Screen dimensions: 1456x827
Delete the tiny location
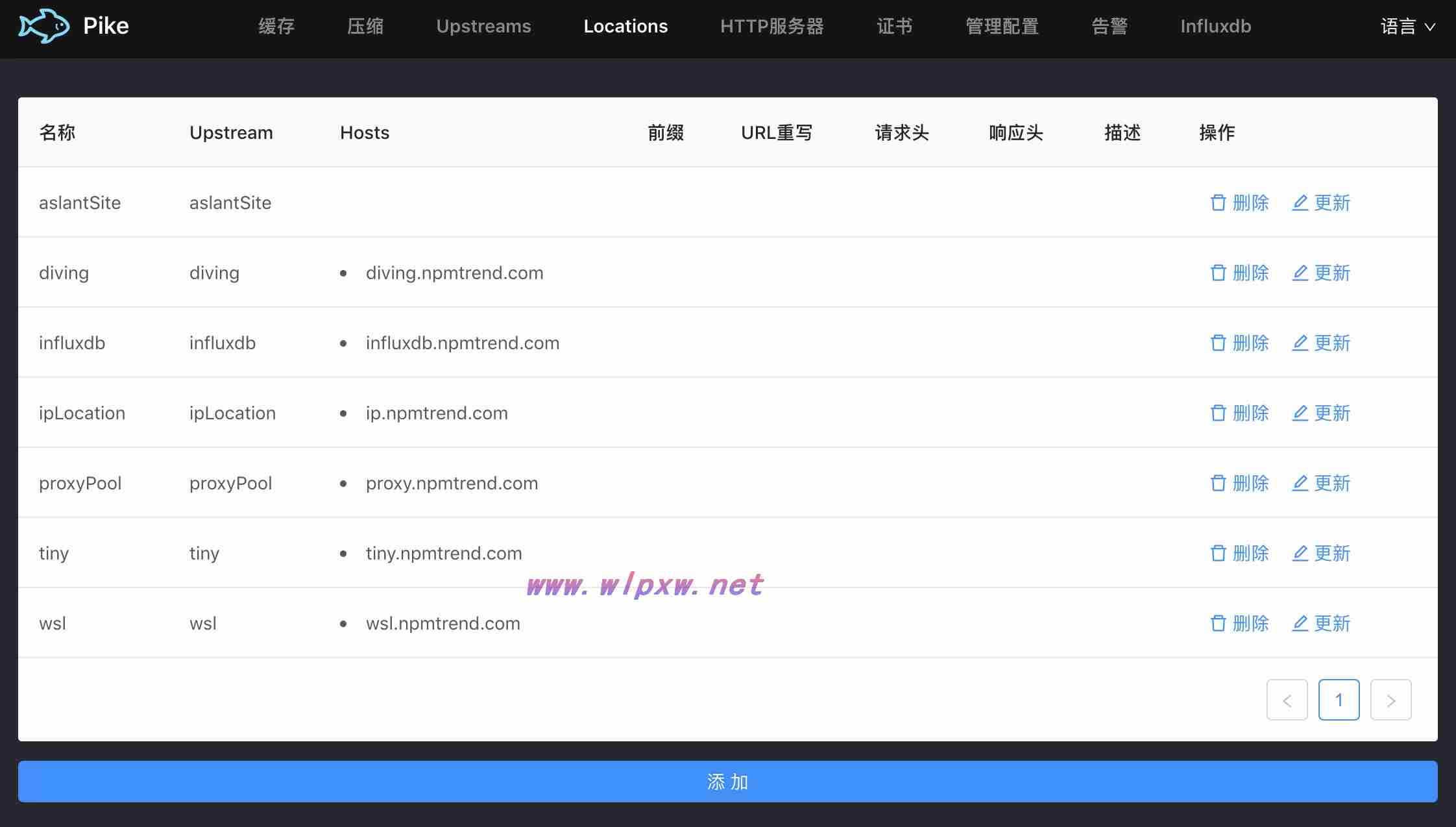pyautogui.click(x=1239, y=553)
